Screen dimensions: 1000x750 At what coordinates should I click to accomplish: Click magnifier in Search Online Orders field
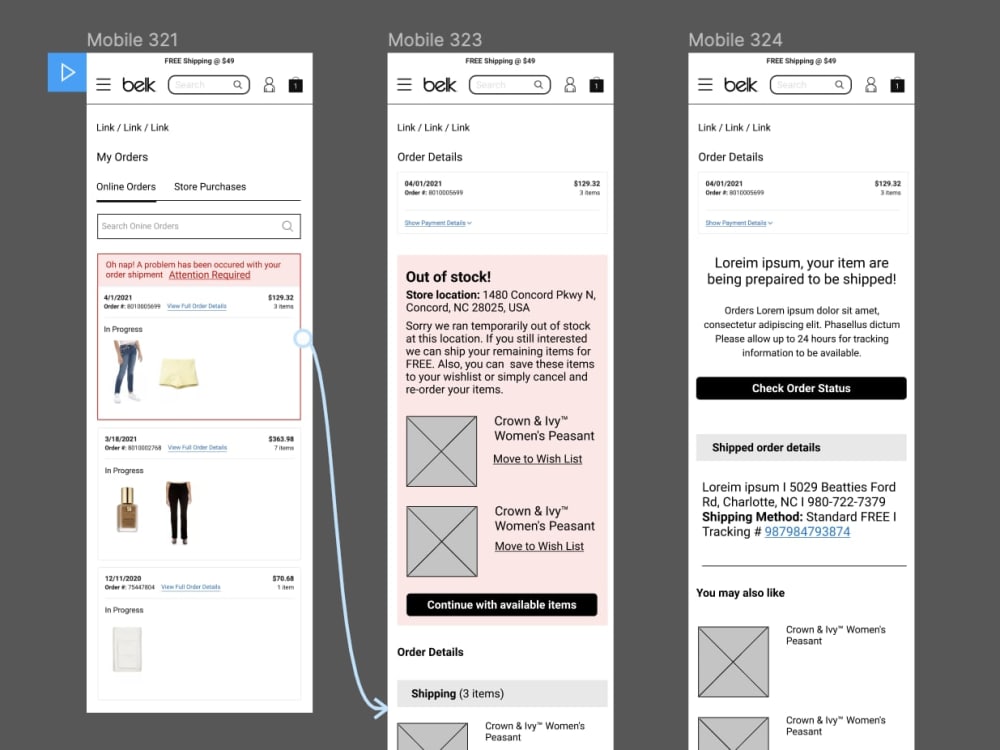pos(288,226)
